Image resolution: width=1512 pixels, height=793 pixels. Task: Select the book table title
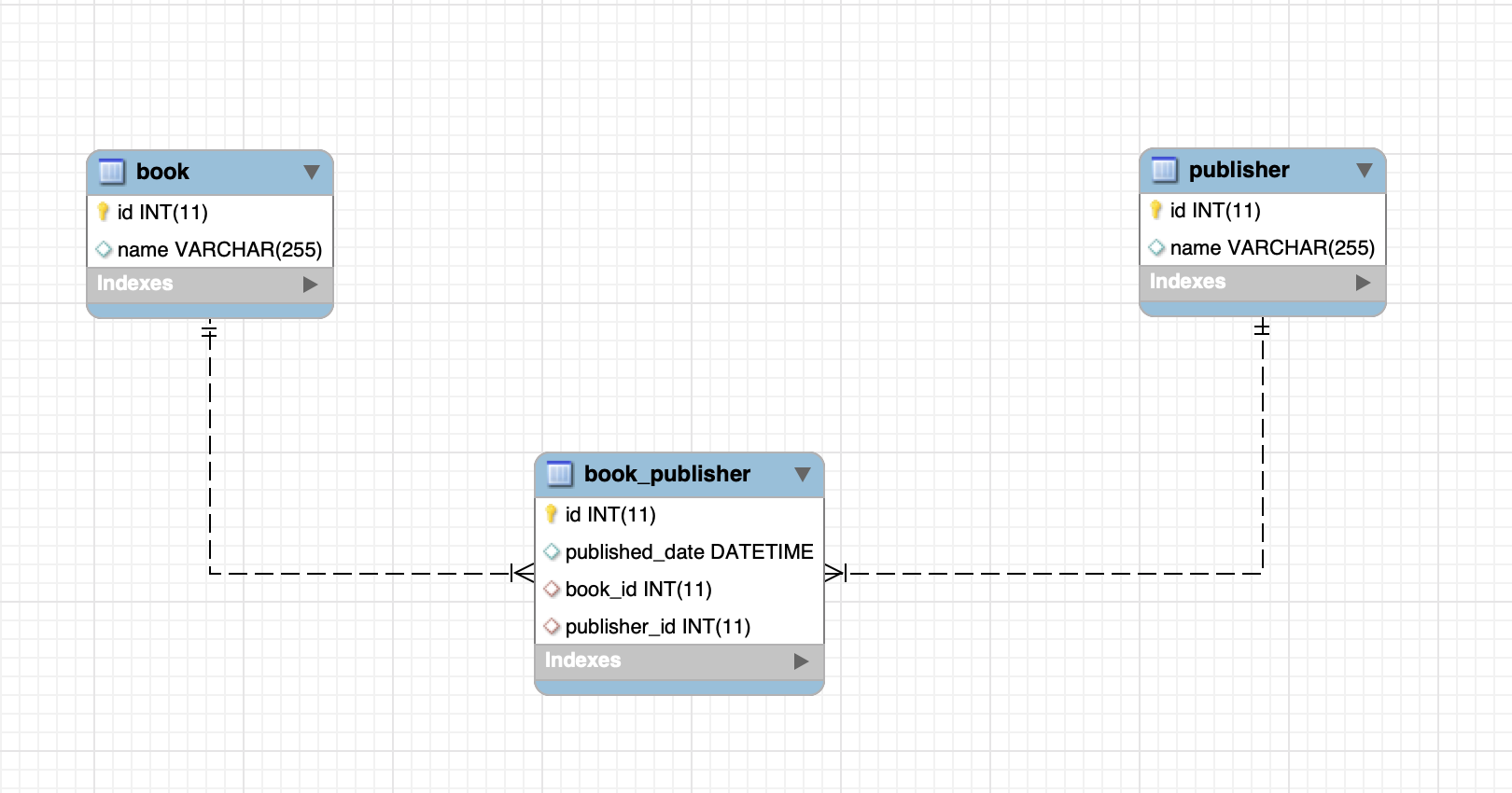(x=162, y=172)
